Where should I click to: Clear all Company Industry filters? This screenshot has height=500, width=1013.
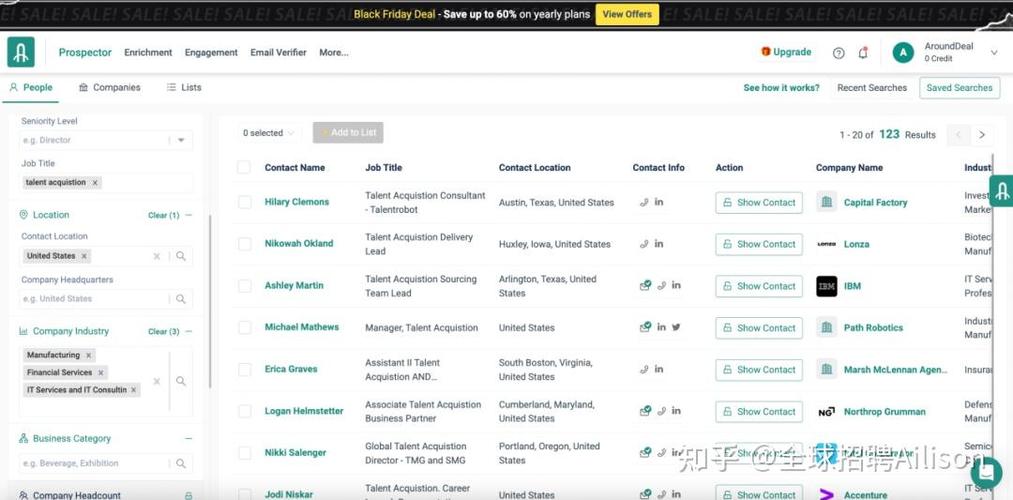[163, 331]
